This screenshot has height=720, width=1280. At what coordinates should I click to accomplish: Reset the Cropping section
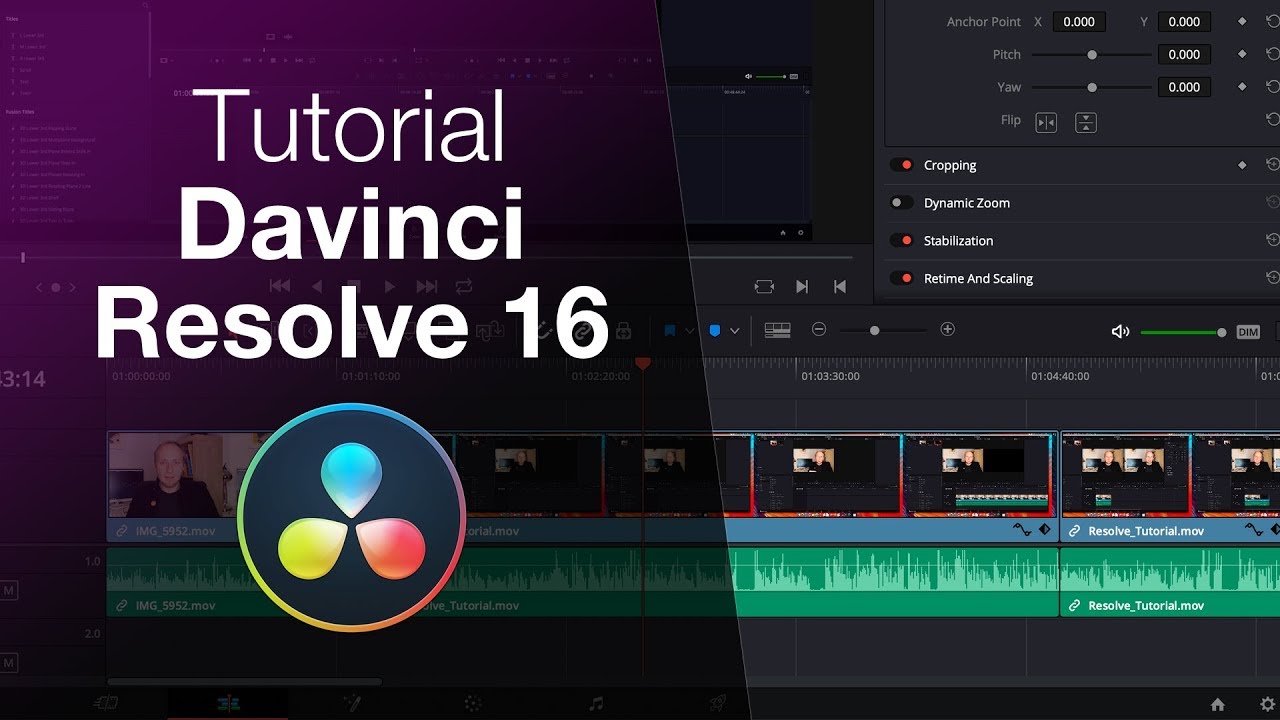click(1272, 165)
